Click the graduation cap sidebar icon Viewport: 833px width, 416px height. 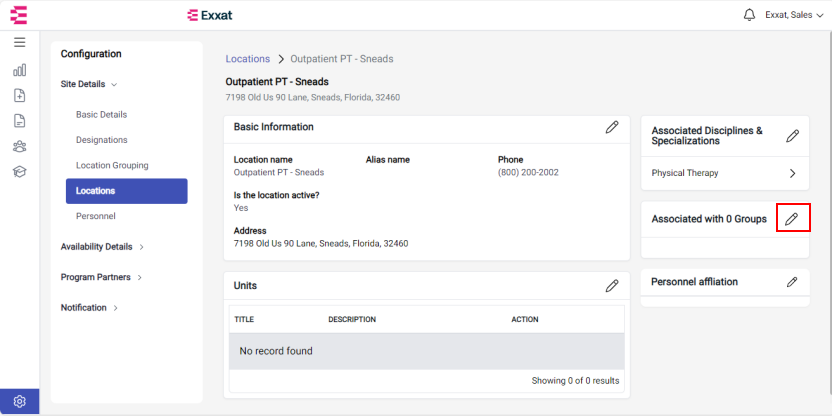[x=20, y=172]
